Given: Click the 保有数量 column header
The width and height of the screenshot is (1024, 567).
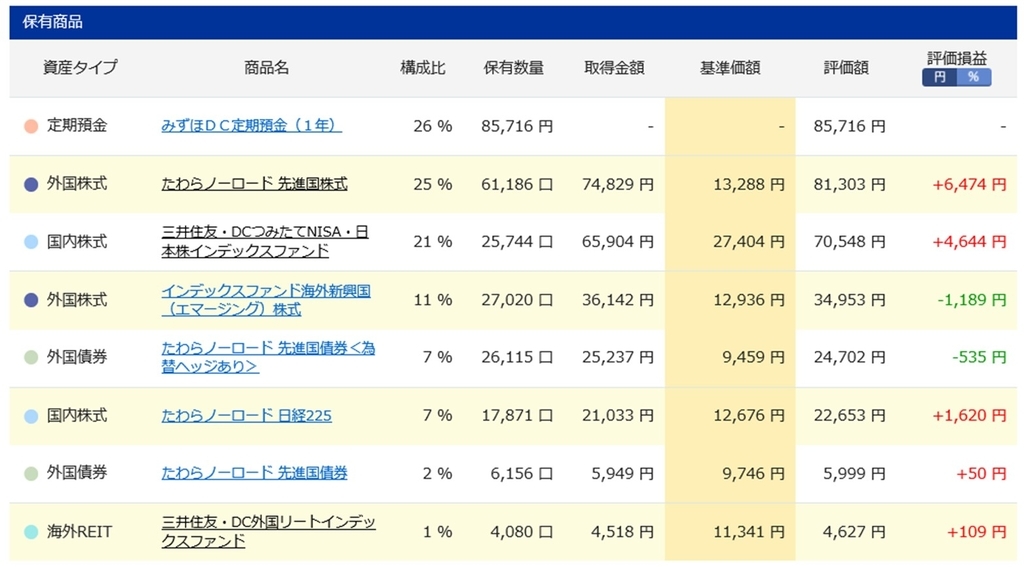Looking at the screenshot, I should tap(513, 67).
